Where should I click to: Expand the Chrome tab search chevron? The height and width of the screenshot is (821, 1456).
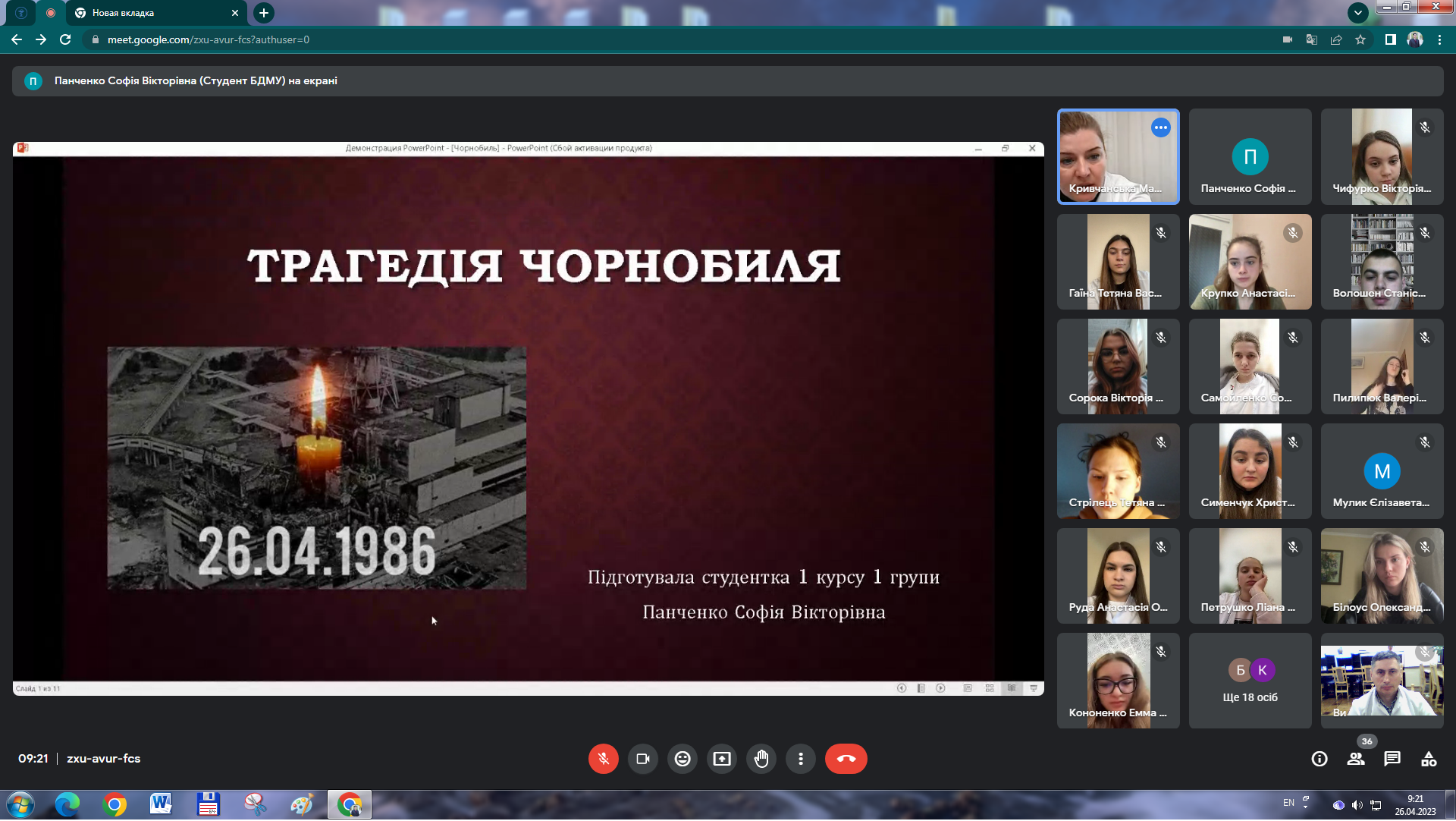(x=1357, y=13)
